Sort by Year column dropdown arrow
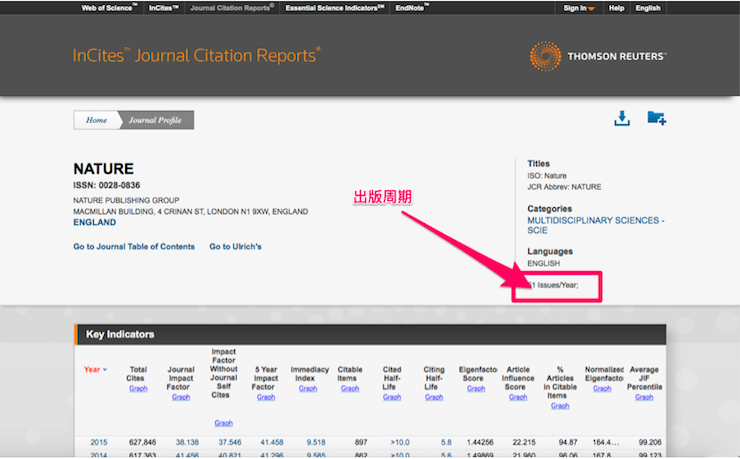Viewport: 740px width, 459px height. pyautogui.click(x=105, y=370)
